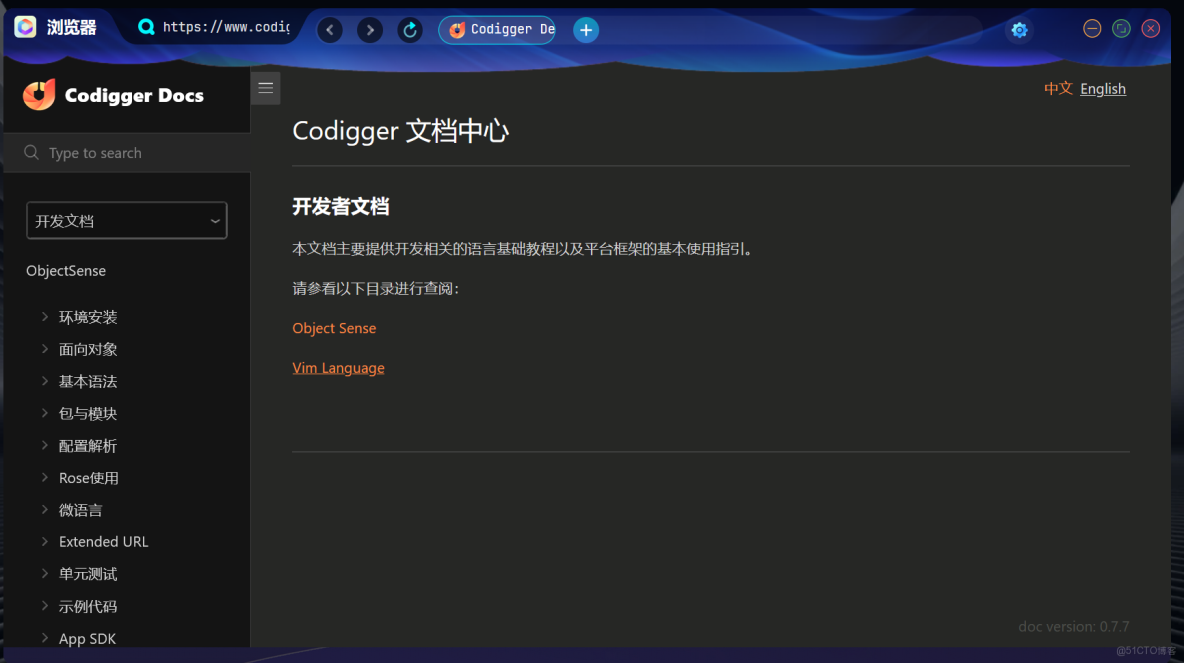The image size is (1184, 663).
Task: Click the 浏览器 icon in the top-left corner
Action: pos(24,27)
